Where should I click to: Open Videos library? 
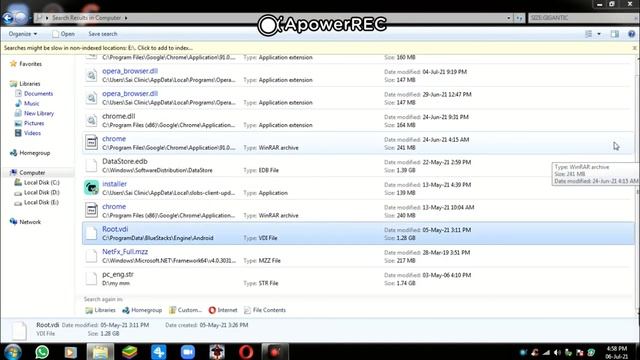[32, 133]
